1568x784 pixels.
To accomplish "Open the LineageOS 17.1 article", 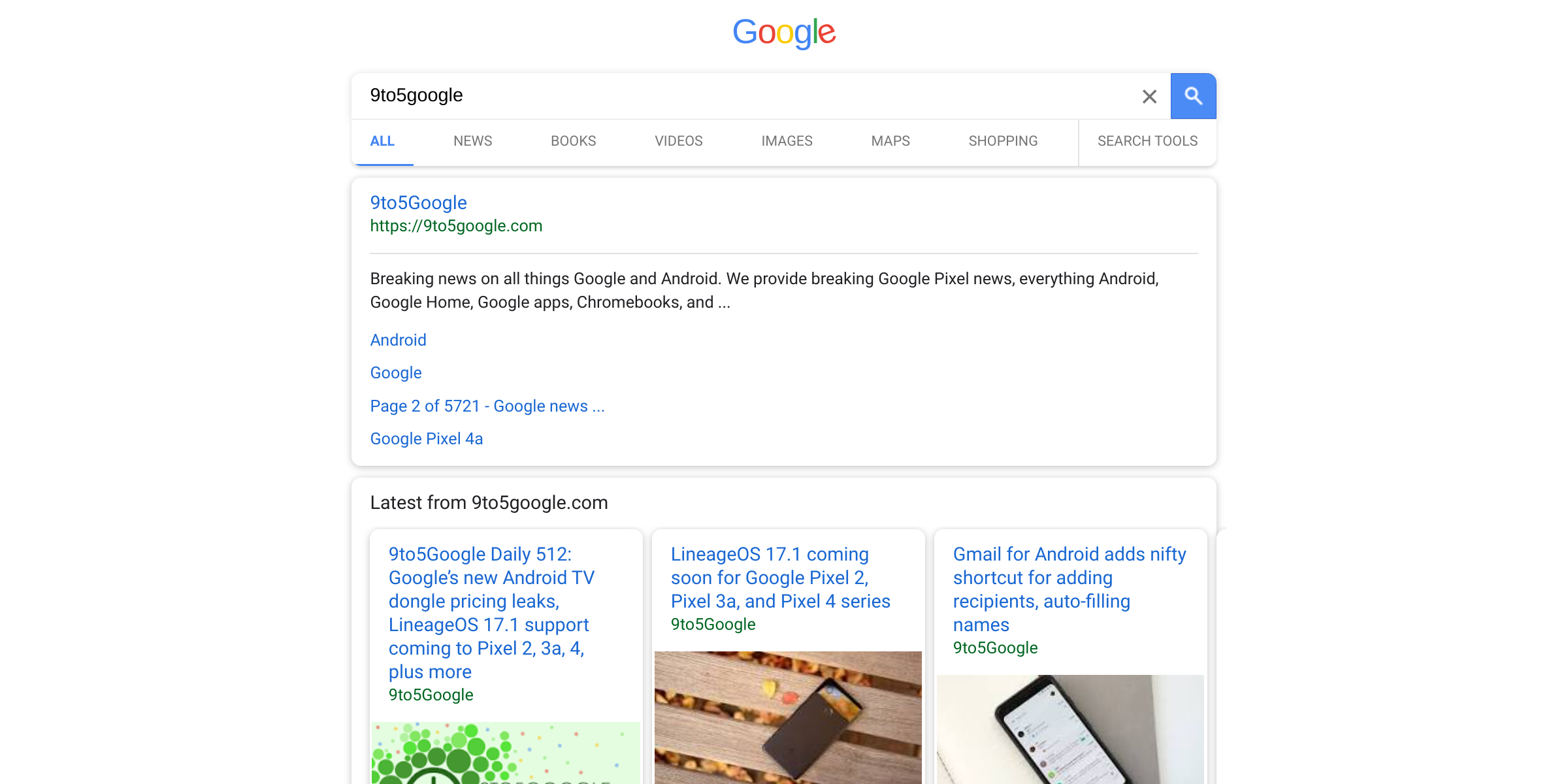I will click(x=780, y=577).
